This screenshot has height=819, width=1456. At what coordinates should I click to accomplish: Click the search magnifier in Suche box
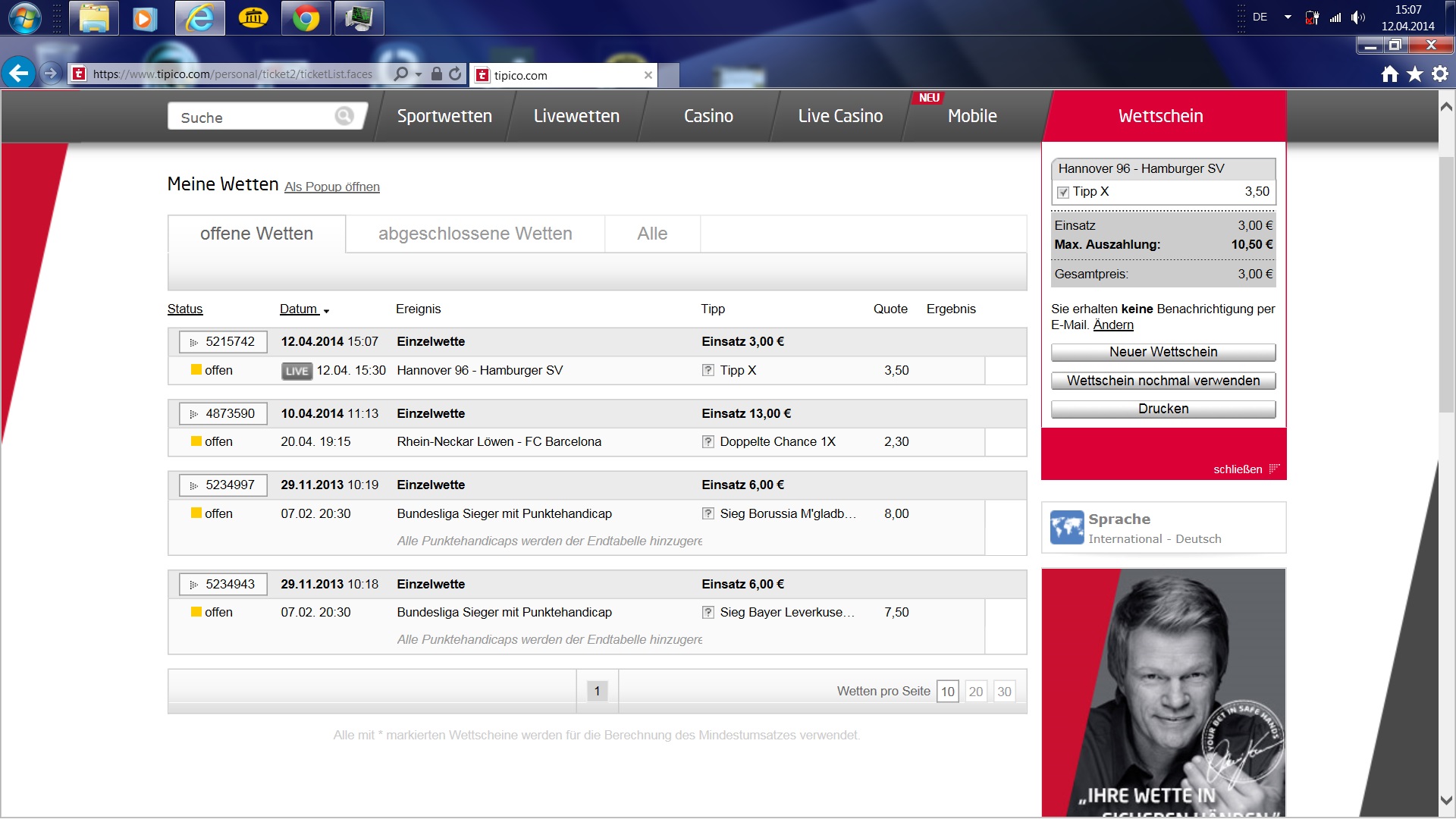(344, 115)
